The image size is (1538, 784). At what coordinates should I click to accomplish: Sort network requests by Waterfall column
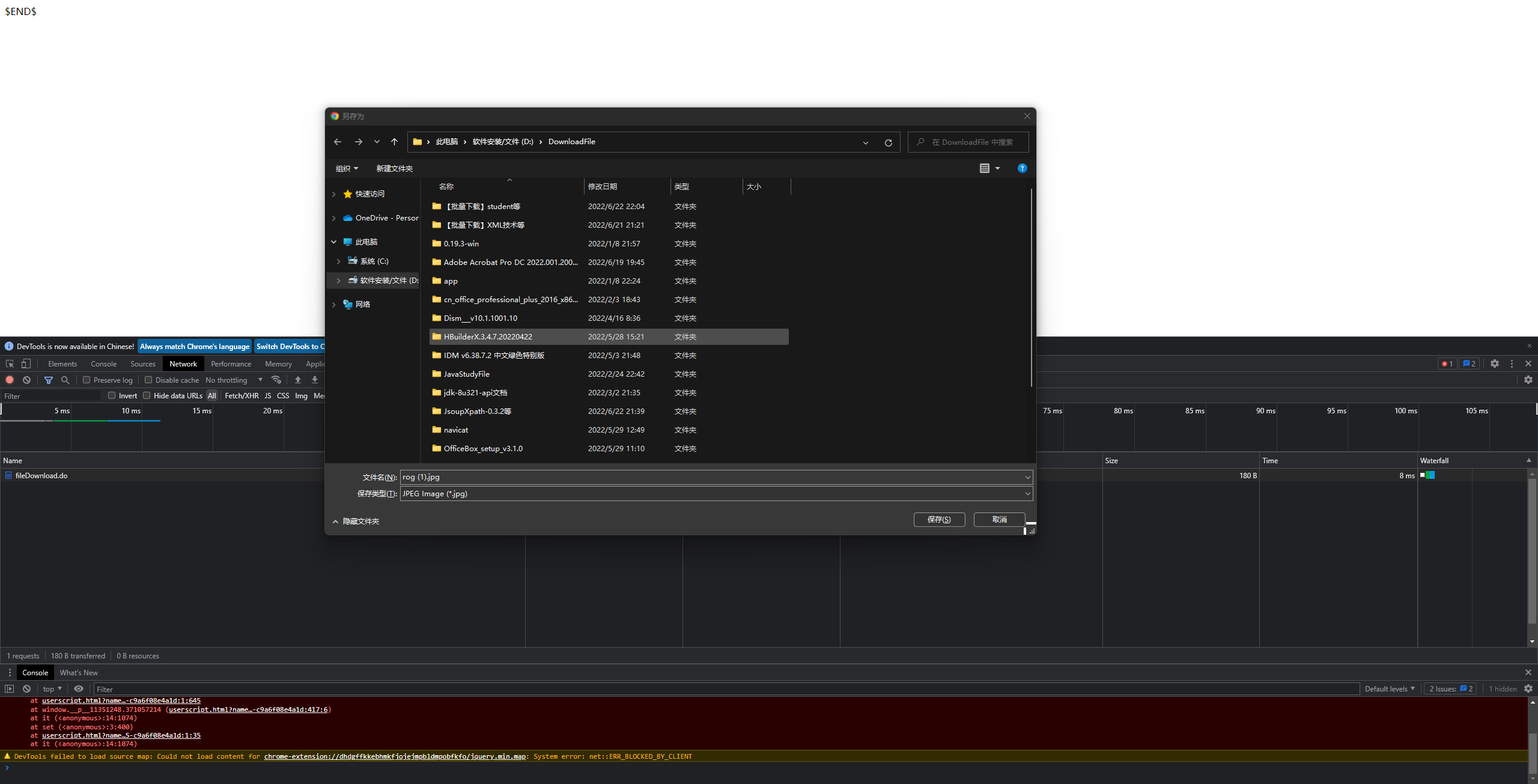1472,461
